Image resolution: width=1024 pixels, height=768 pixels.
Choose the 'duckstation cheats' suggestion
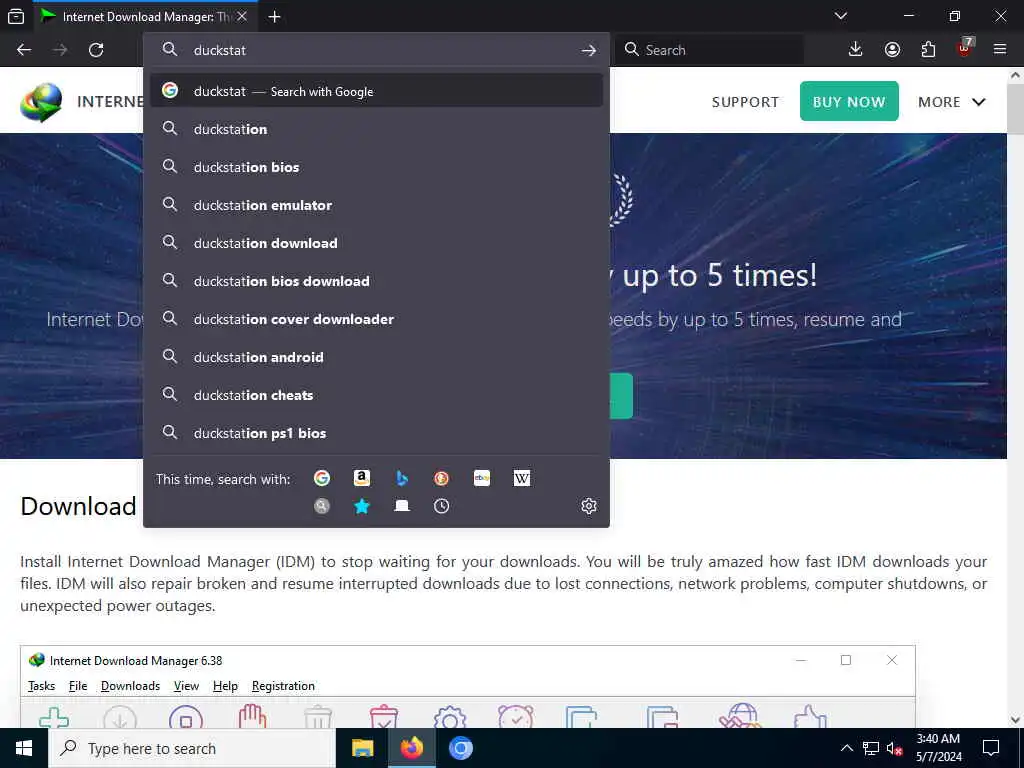(x=377, y=395)
